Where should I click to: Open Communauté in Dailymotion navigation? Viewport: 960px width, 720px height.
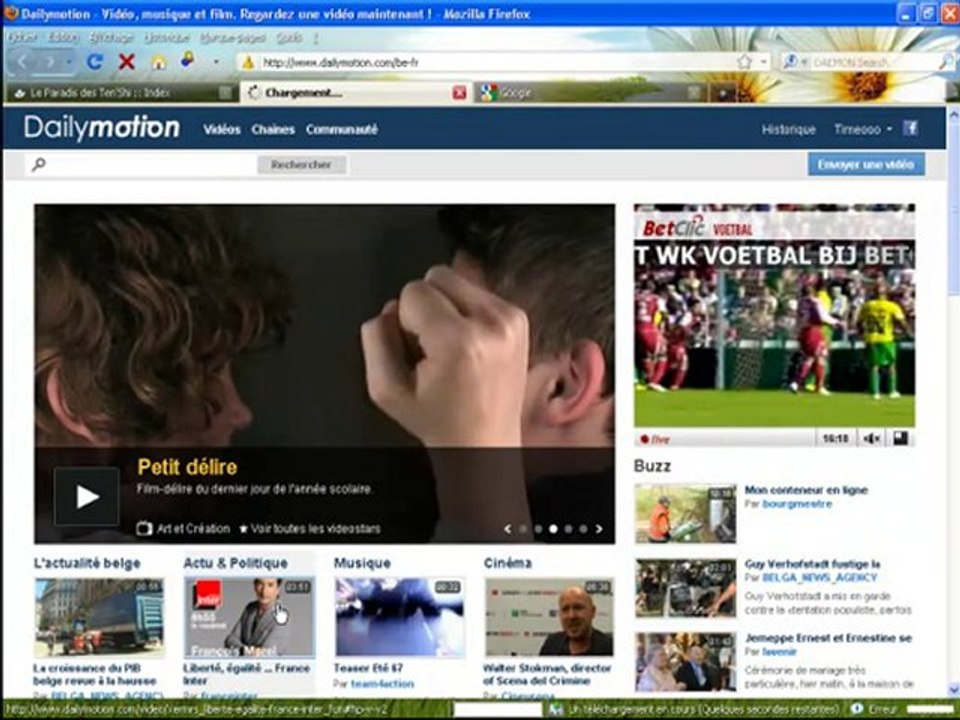342,129
